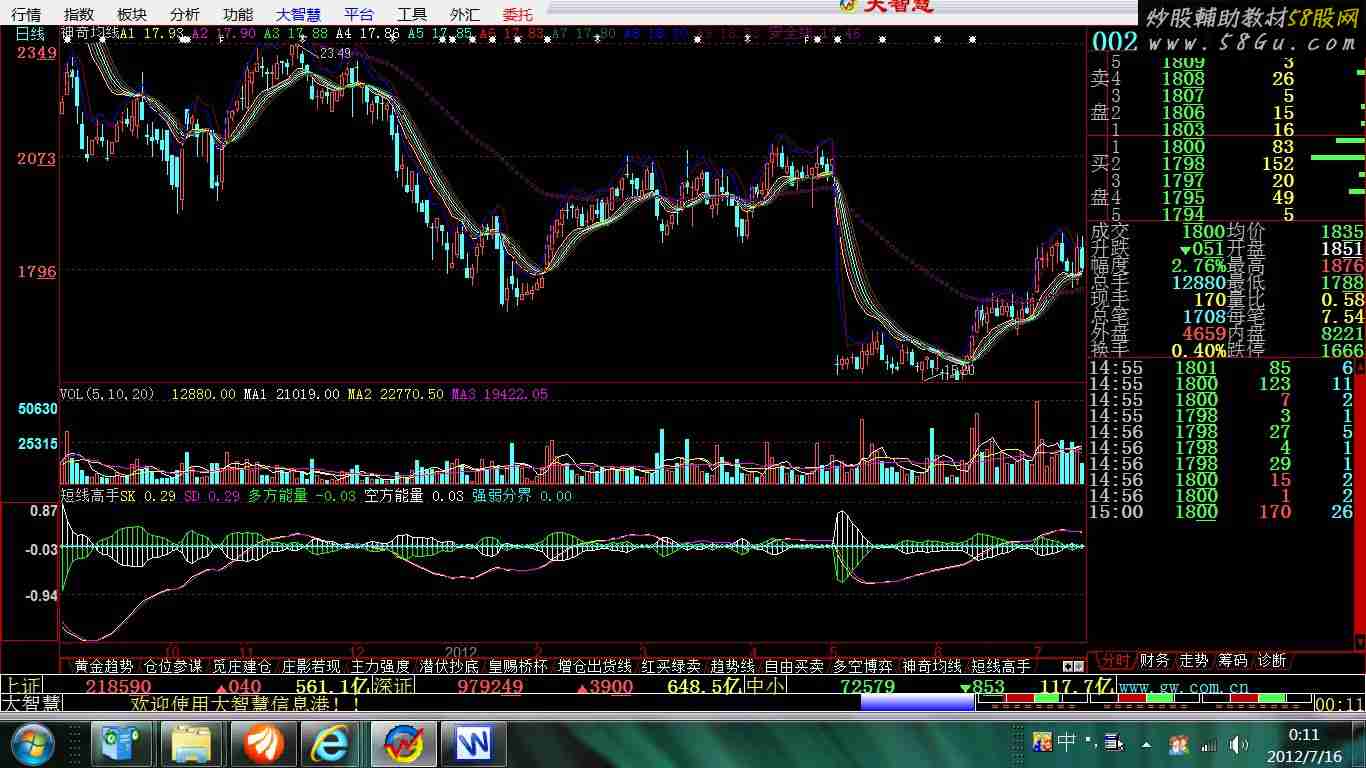Open Windows Explorer folder from taskbar
The image size is (1366, 768).
click(194, 744)
